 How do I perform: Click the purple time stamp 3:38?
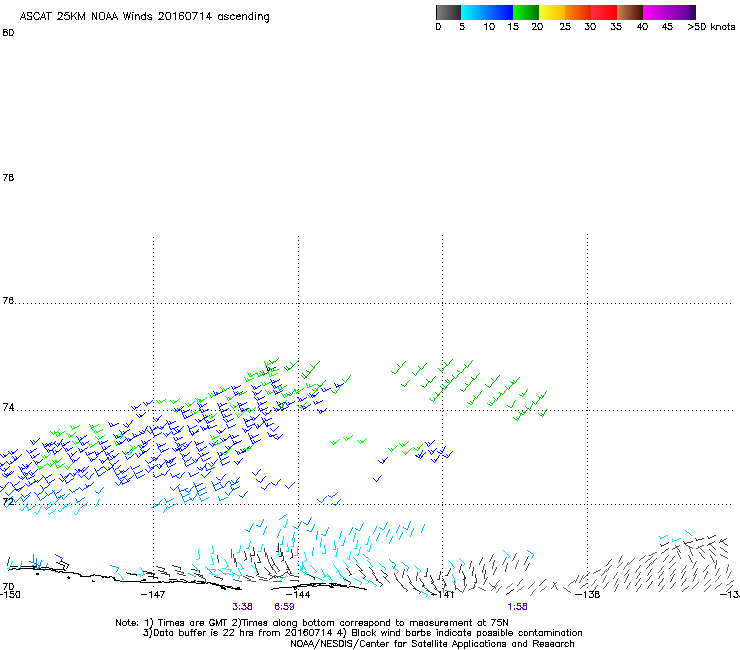click(x=242, y=607)
